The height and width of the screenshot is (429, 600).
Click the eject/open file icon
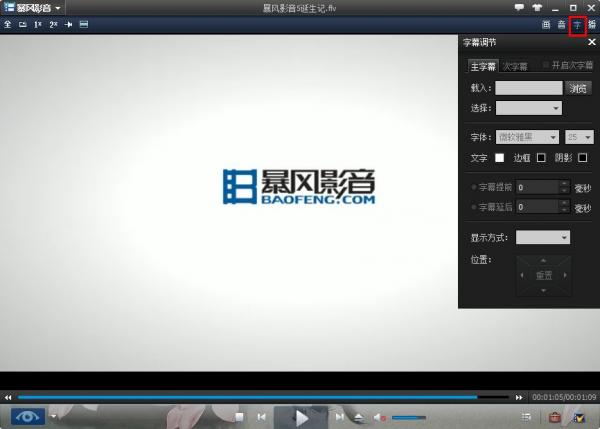[359, 418]
